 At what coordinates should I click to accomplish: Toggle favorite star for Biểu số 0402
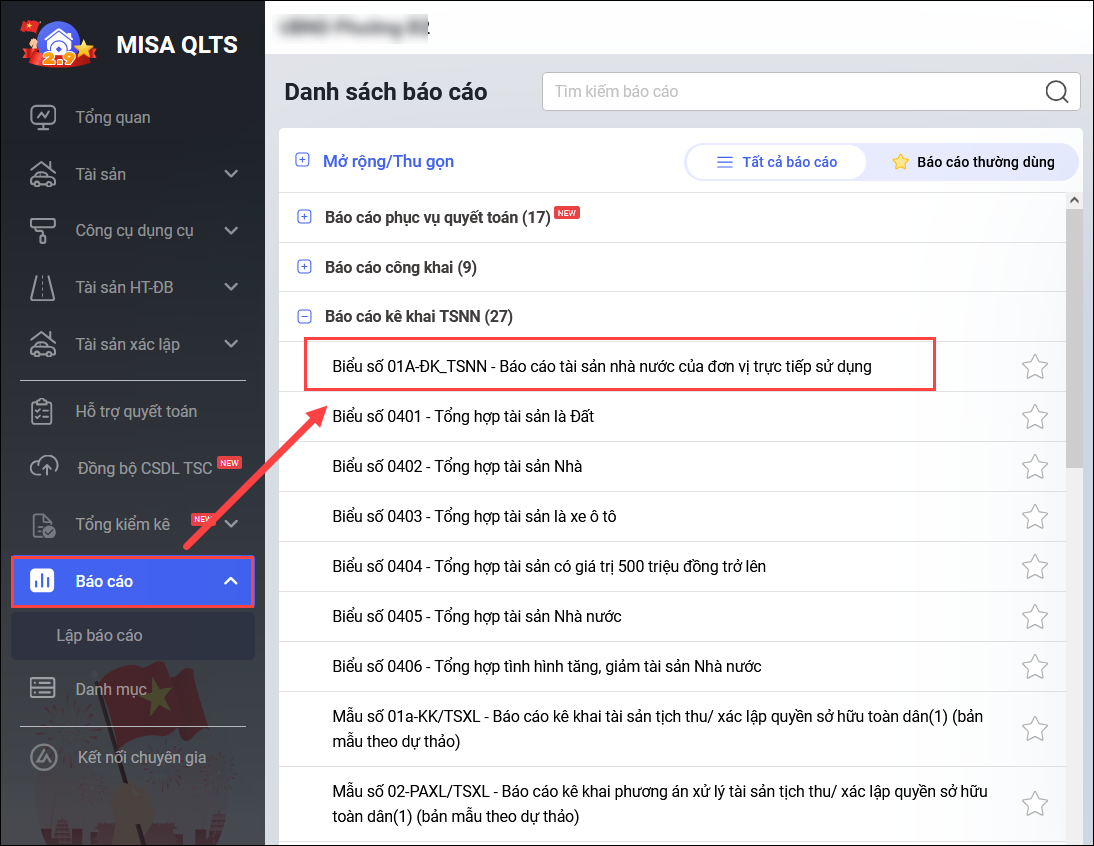coord(1035,467)
